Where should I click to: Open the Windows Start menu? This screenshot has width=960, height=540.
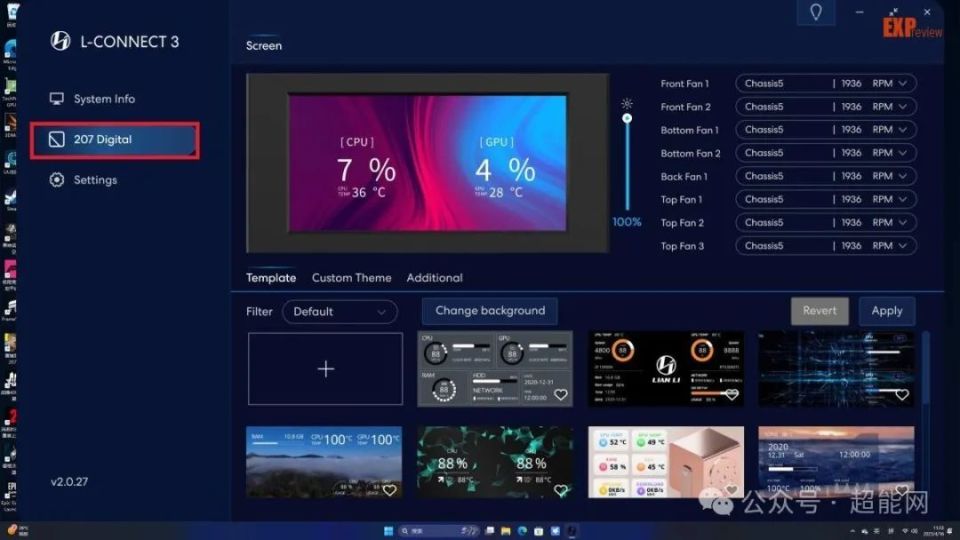click(388, 531)
